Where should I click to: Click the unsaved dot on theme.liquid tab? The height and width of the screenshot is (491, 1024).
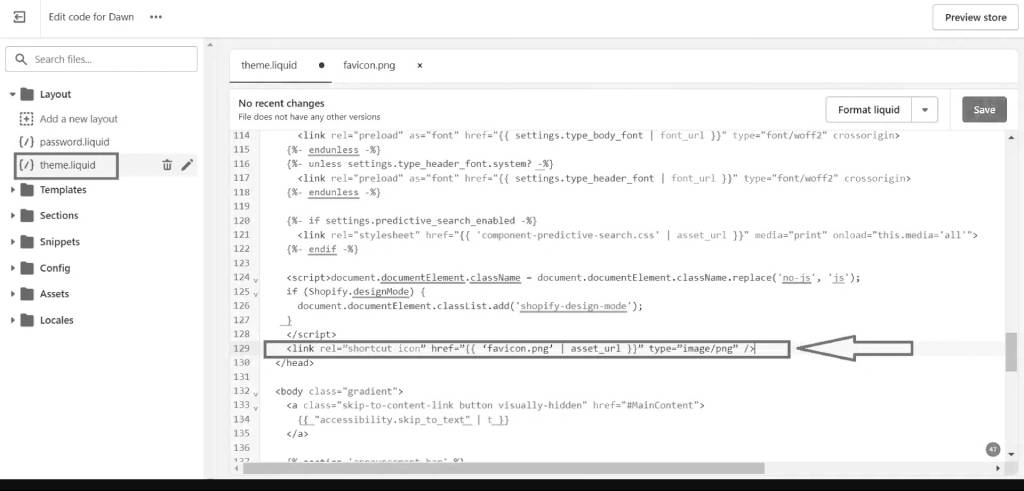(321, 65)
